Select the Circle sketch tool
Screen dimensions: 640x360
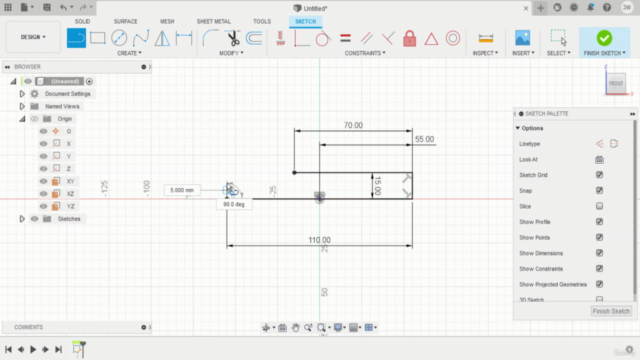tap(119, 38)
